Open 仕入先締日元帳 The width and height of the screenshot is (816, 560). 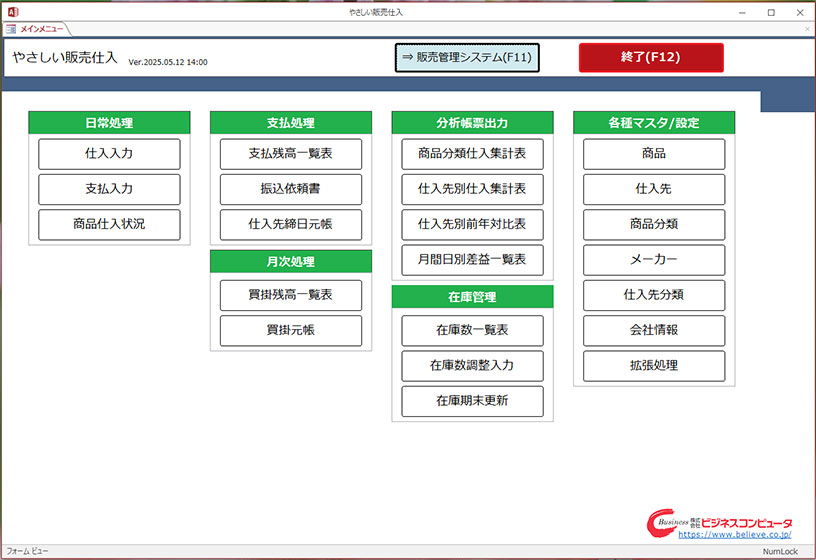pyautogui.click(x=290, y=224)
